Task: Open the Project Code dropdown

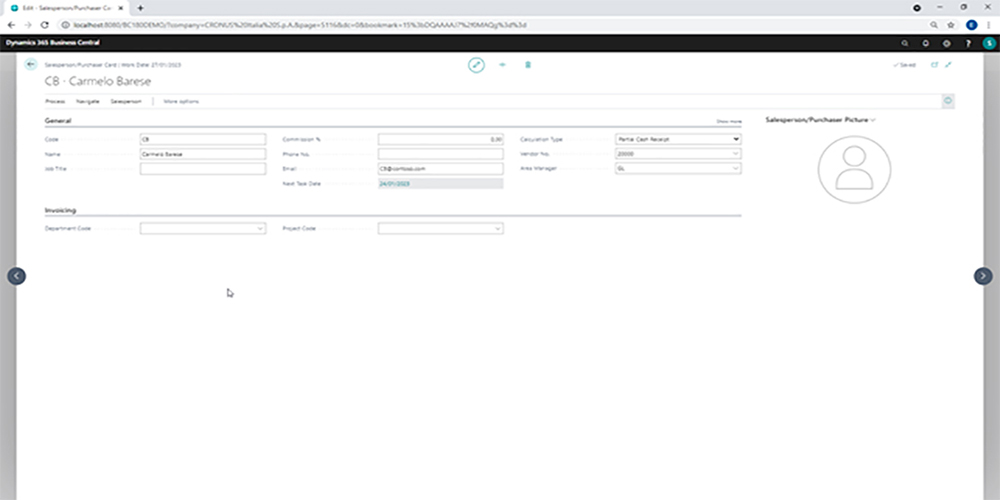Action: pyautogui.click(x=498, y=228)
